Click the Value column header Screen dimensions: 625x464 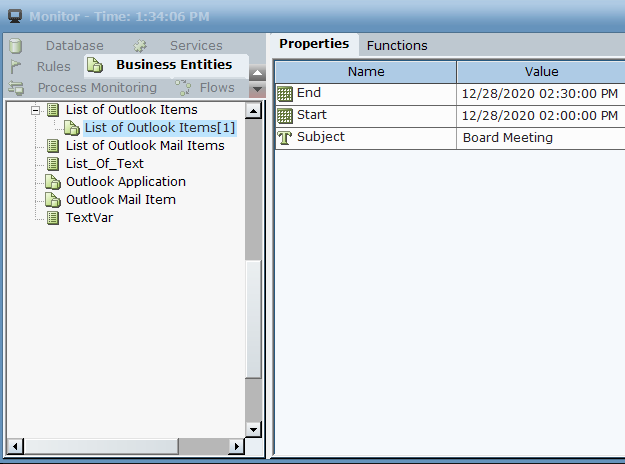click(x=541, y=72)
